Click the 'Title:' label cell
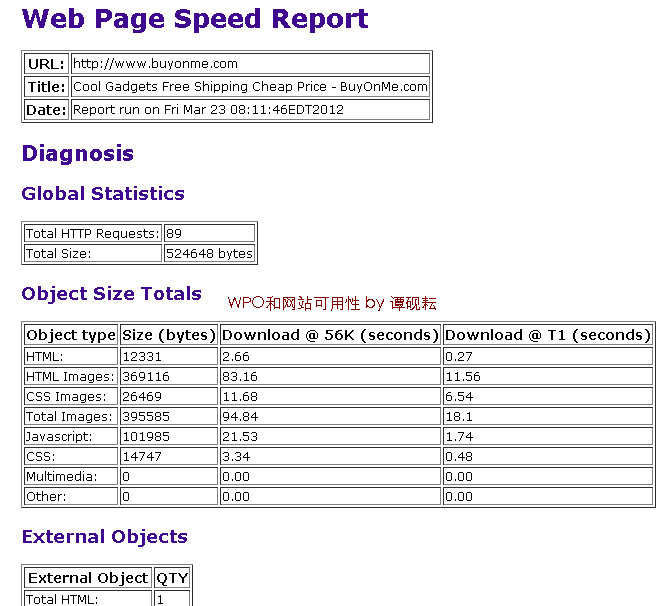This screenshot has width=665, height=606. (46, 87)
